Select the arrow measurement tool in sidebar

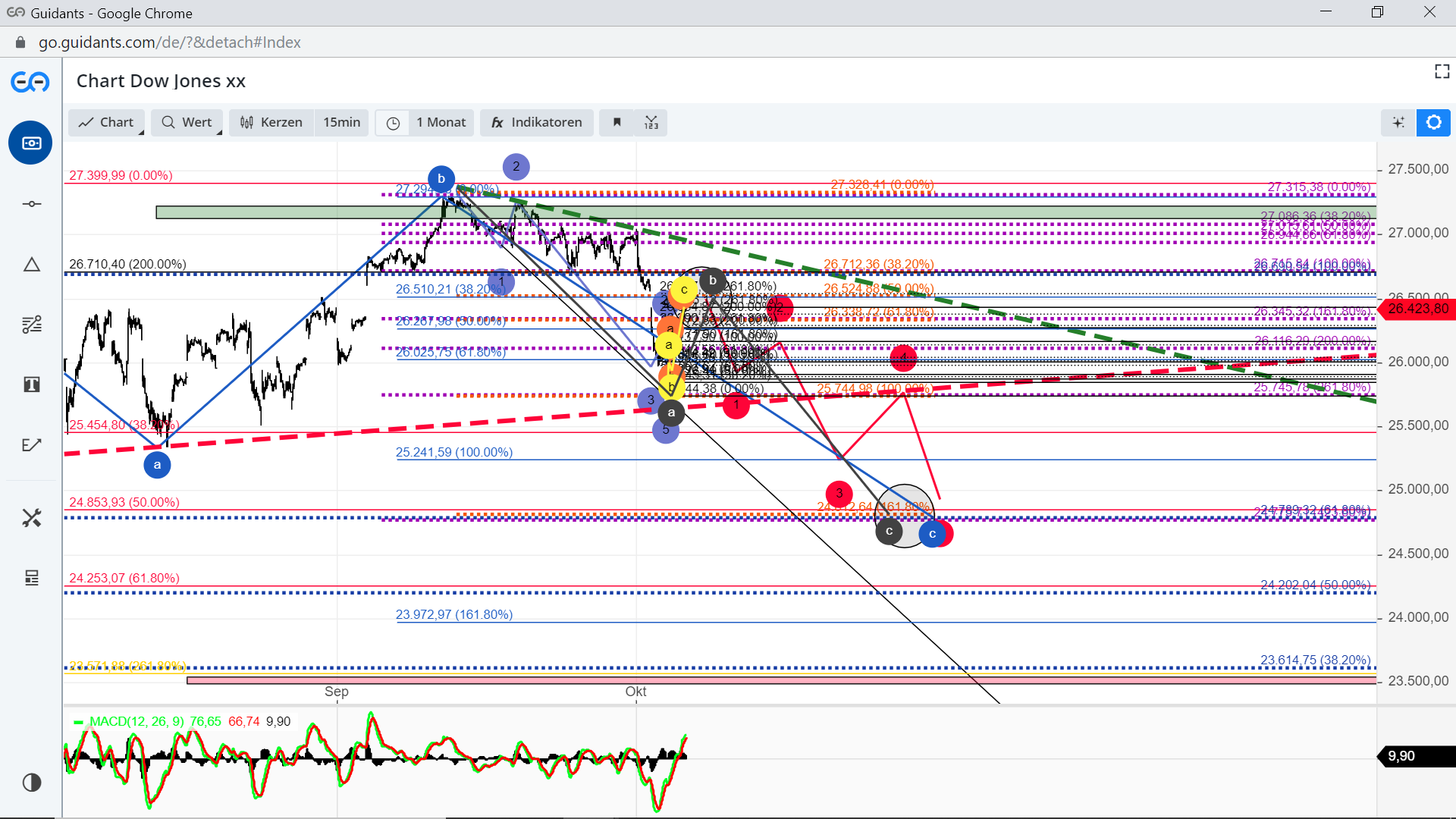pos(31,445)
